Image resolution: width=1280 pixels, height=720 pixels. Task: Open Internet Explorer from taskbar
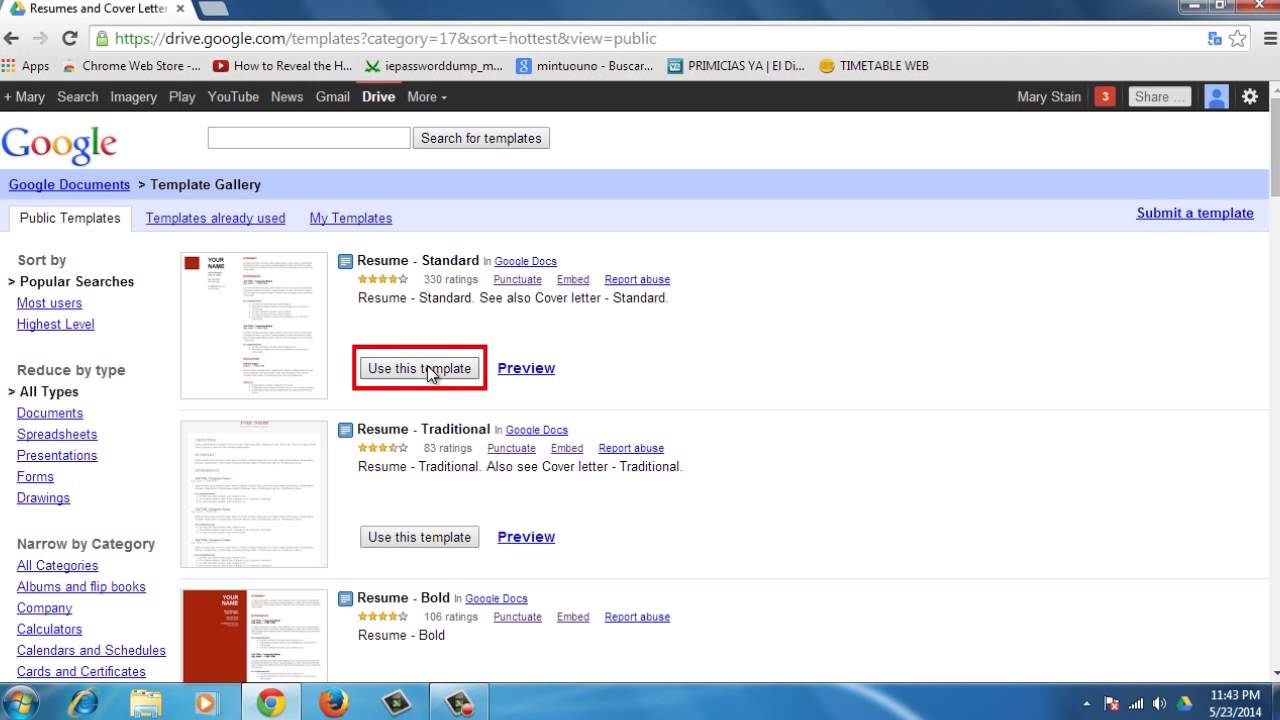(82, 703)
